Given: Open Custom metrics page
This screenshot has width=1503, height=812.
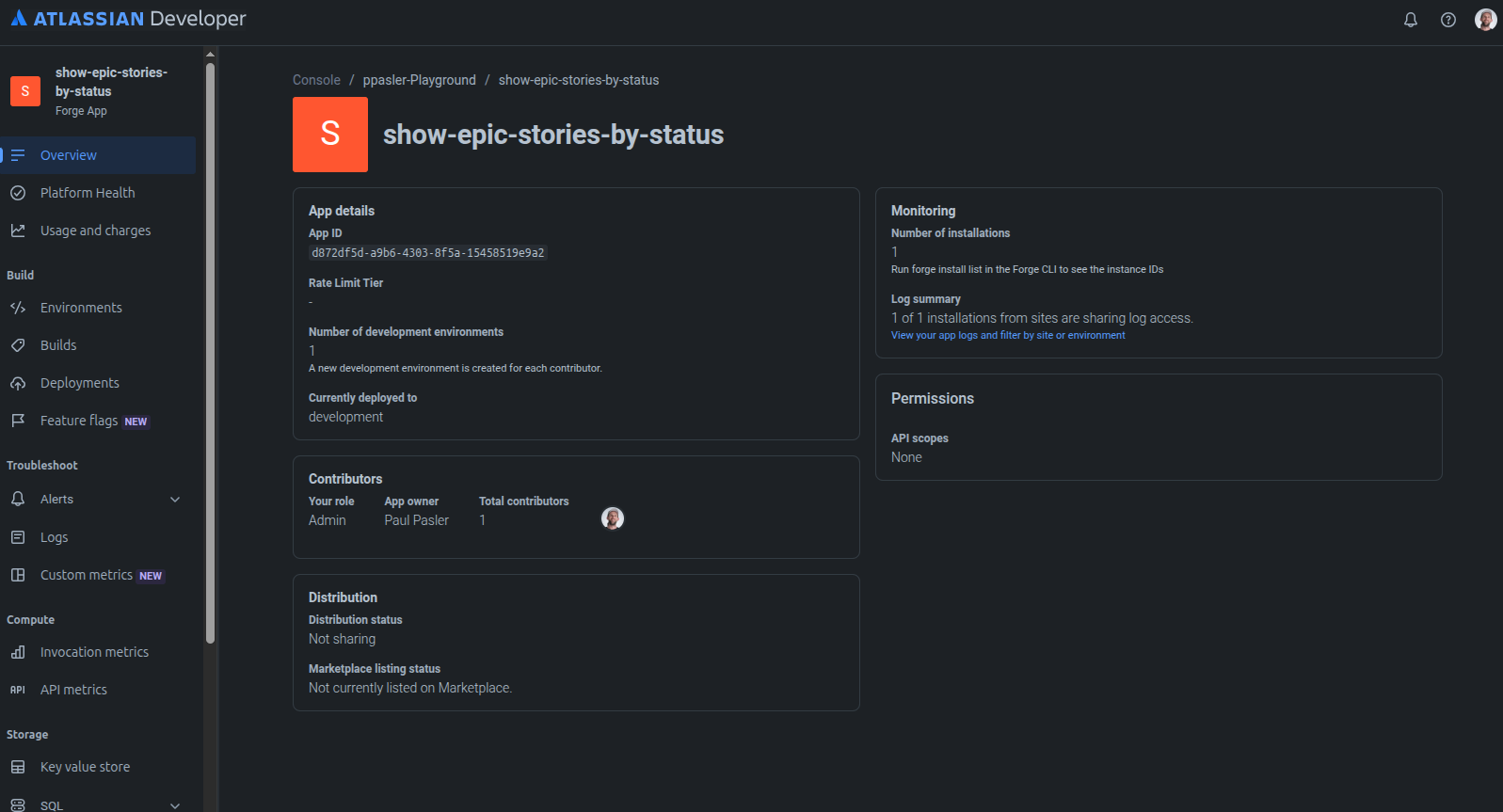Looking at the screenshot, I should point(98,575).
